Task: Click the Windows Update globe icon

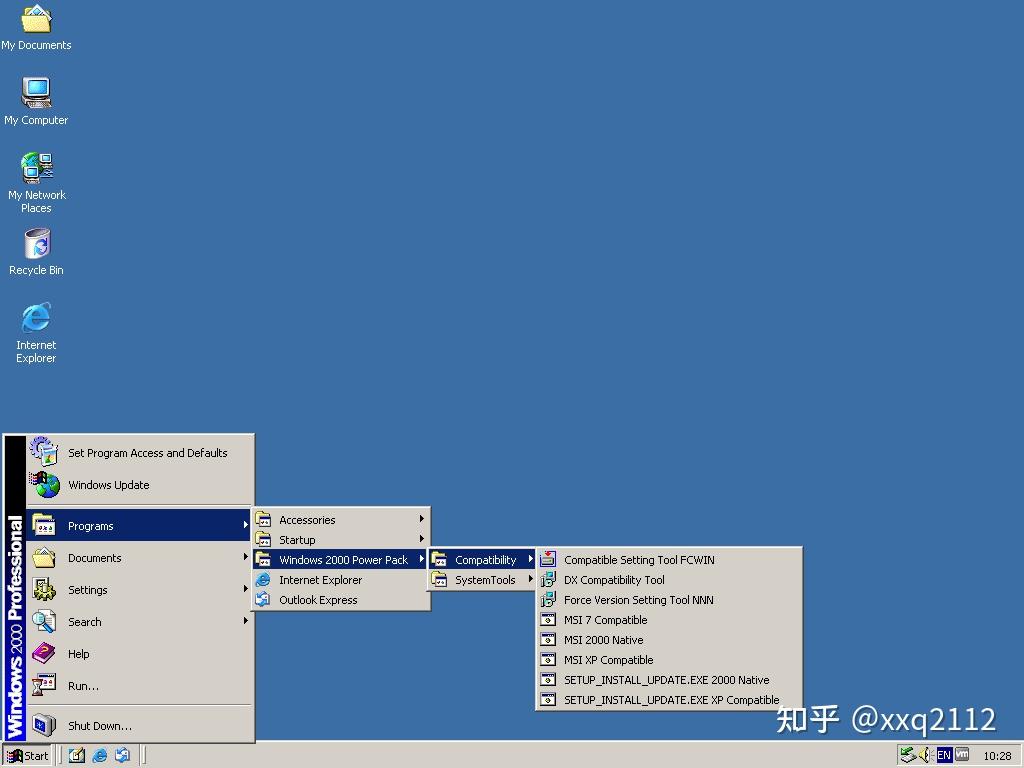Action: (x=44, y=485)
